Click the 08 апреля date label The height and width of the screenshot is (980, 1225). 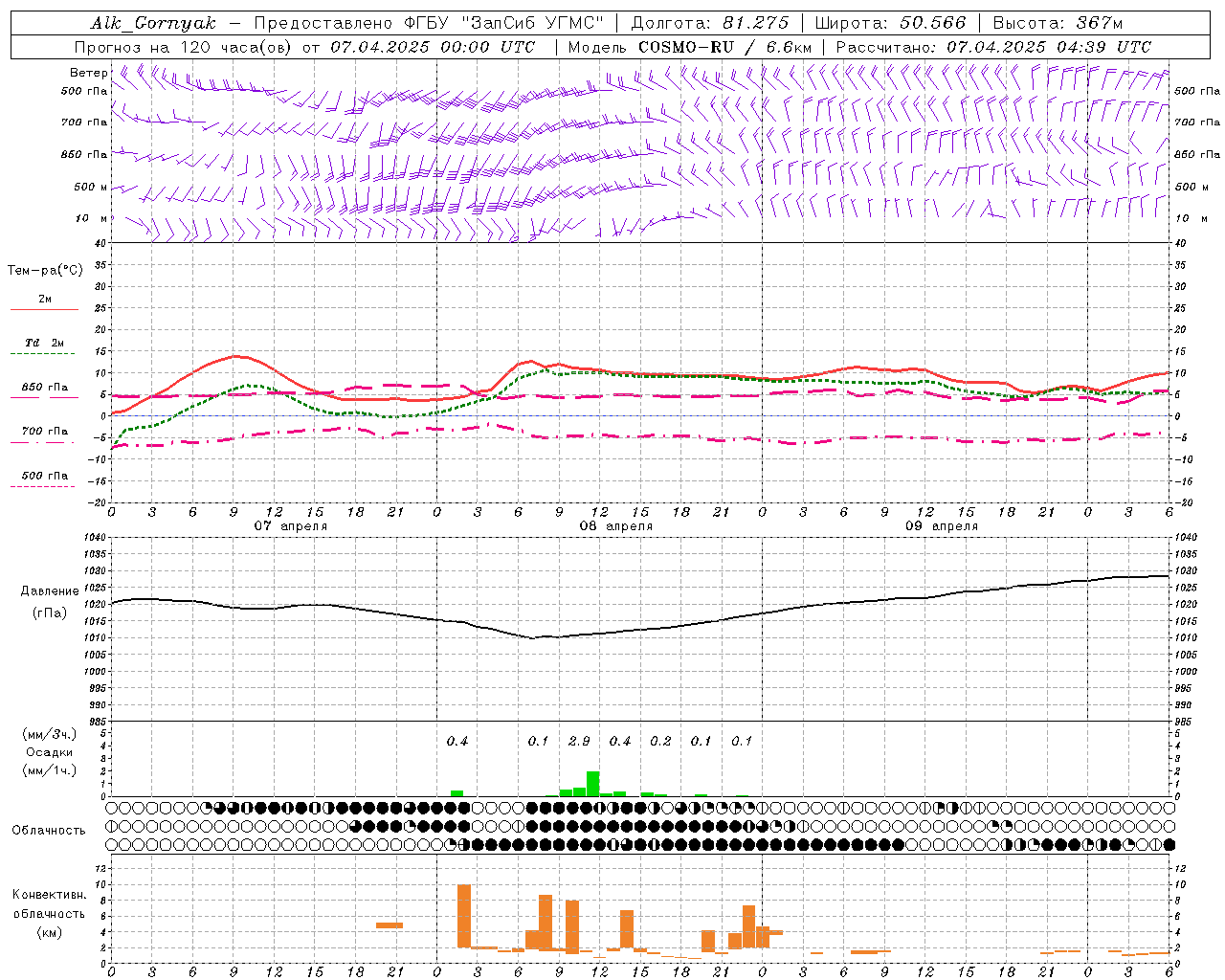click(616, 526)
